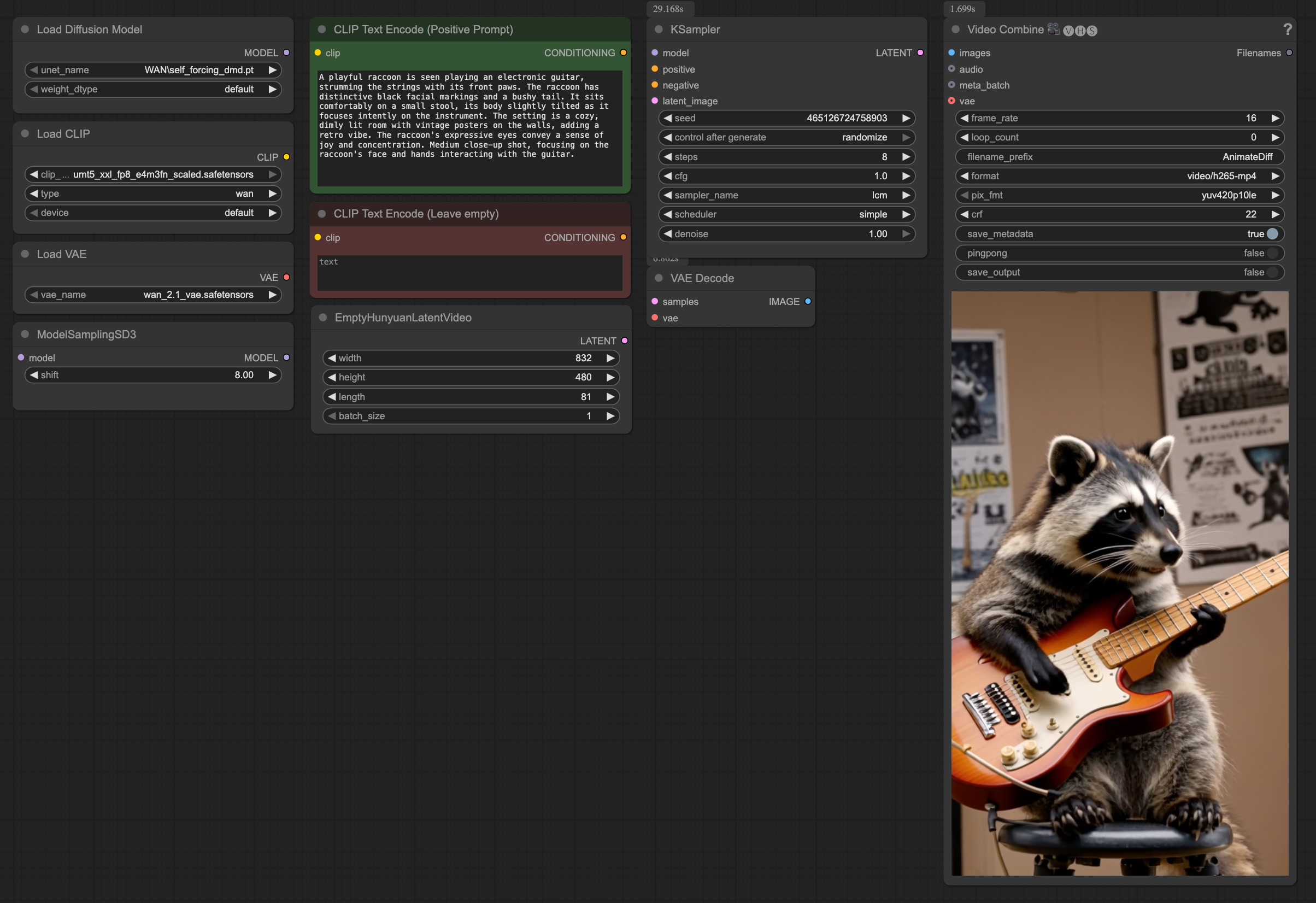
Task: Click the VAE Decode node title
Action: point(702,278)
